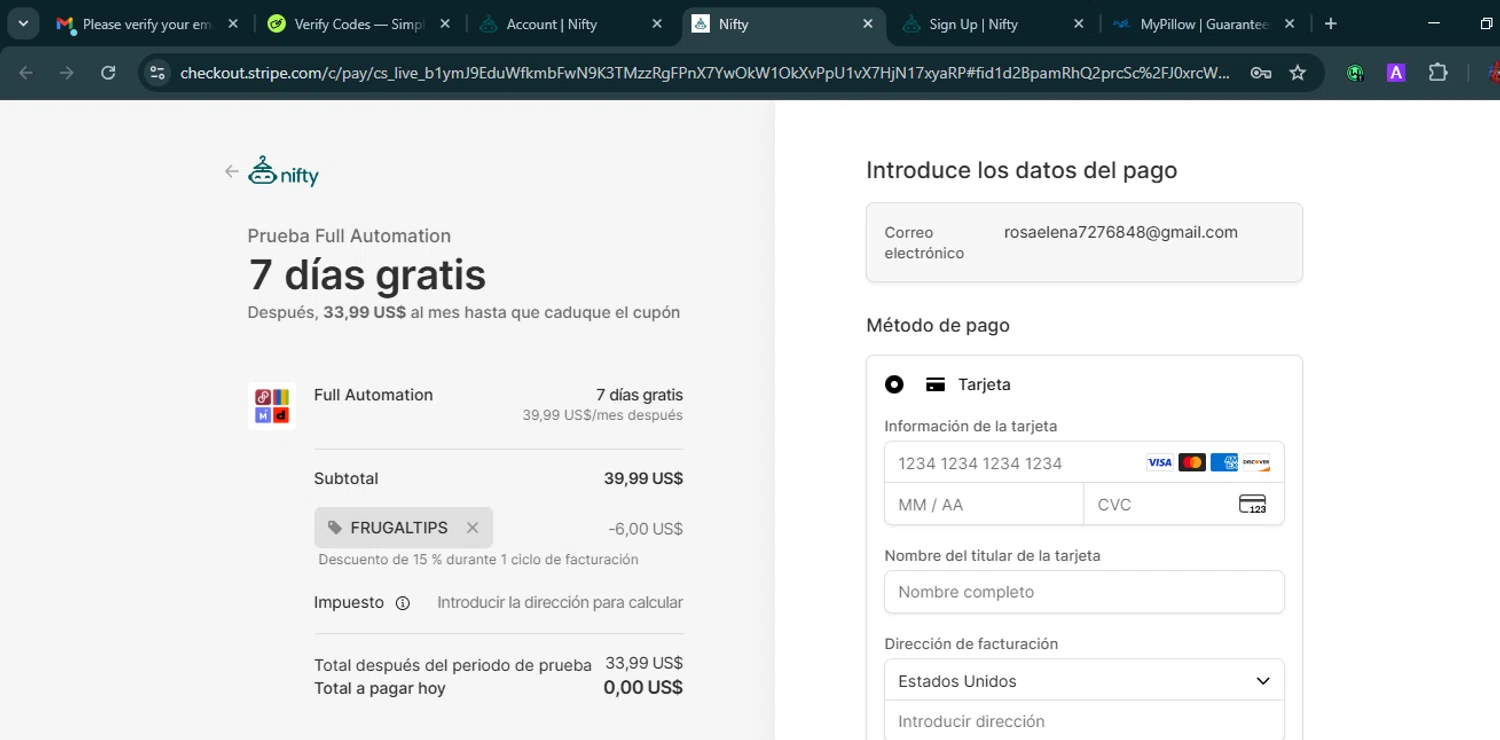This screenshot has height=740, width=1500.
Task: Open the password manager key icon
Action: click(x=1261, y=73)
